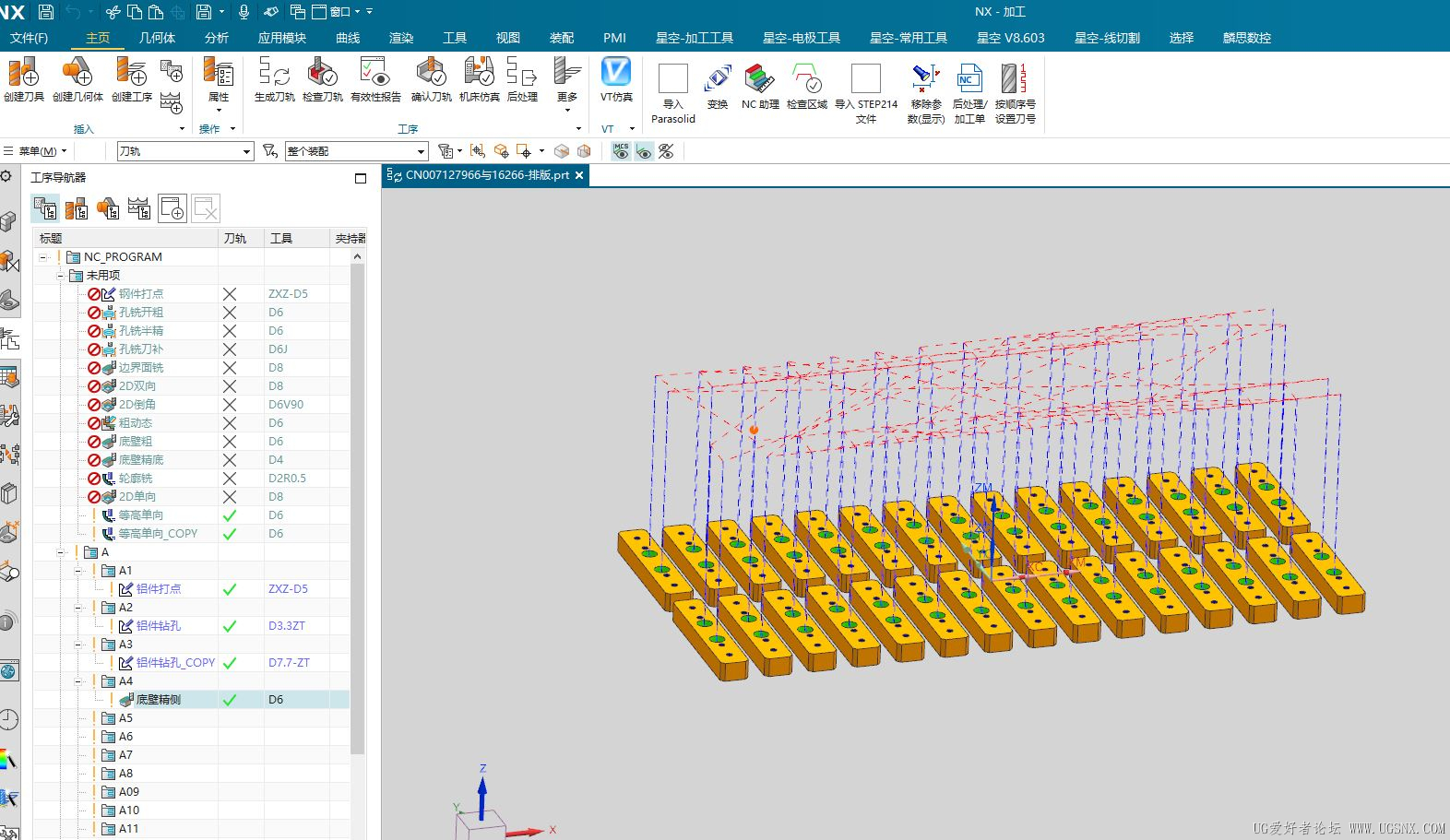Open the 刀轨 selection filter dropdown
This screenshot has width=1450, height=840.
pyautogui.click(x=246, y=151)
